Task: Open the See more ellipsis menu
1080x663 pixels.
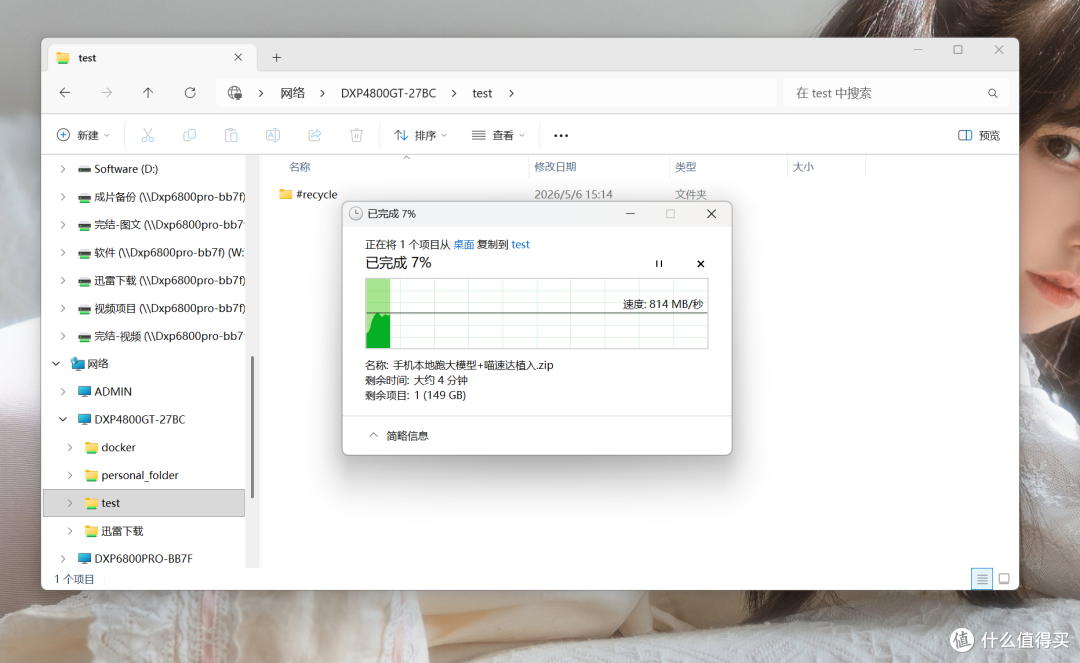Action: tap(561, 136)
